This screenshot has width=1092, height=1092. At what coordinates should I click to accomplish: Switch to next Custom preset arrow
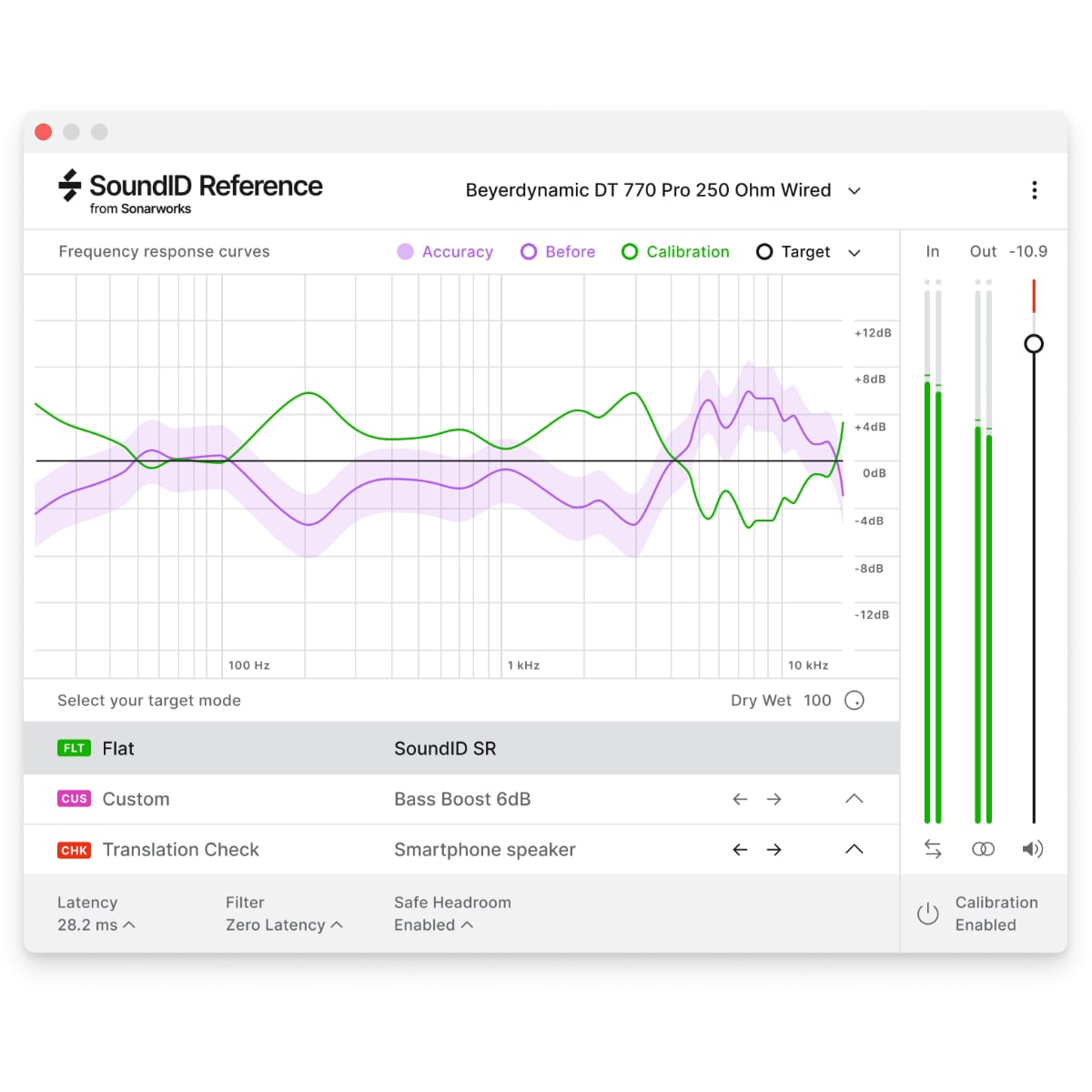(774, 799)
